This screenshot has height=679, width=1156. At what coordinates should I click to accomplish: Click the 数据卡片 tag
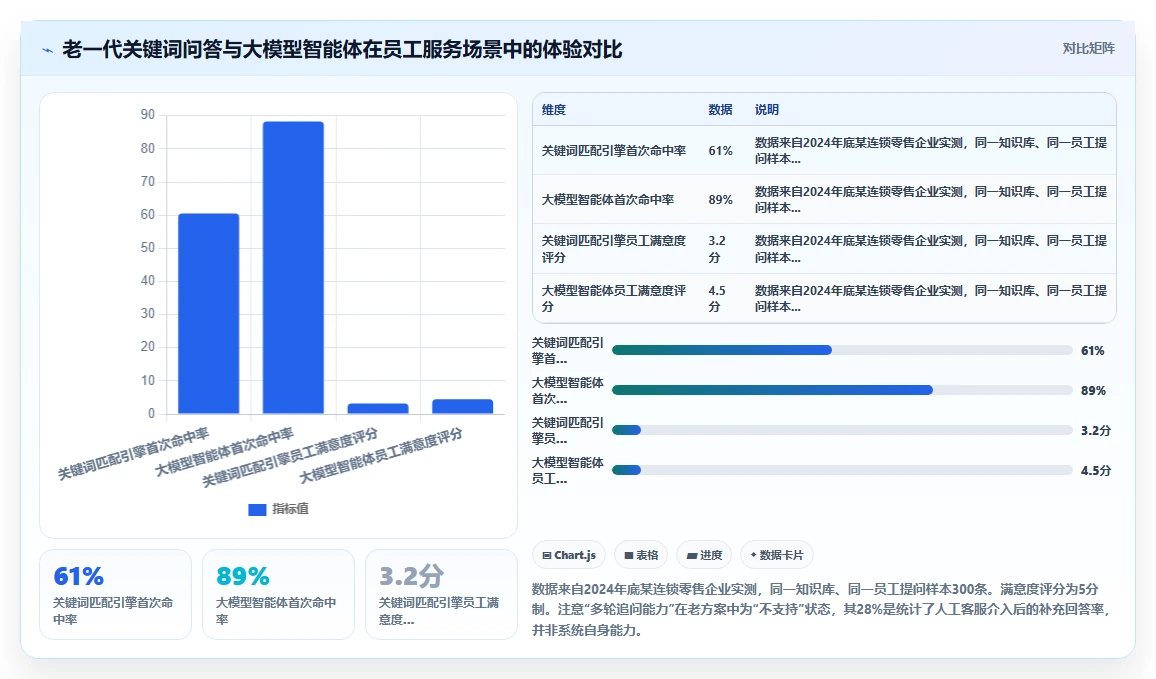tap(776, 555)
